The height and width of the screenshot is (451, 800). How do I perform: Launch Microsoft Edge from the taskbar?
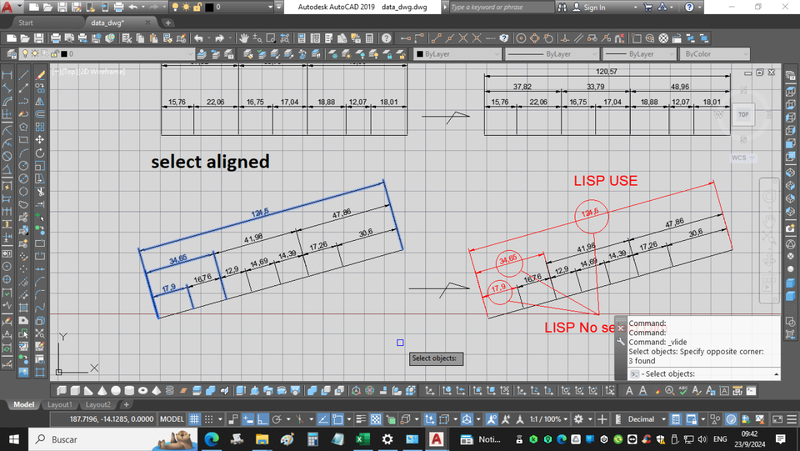[212, 438]
